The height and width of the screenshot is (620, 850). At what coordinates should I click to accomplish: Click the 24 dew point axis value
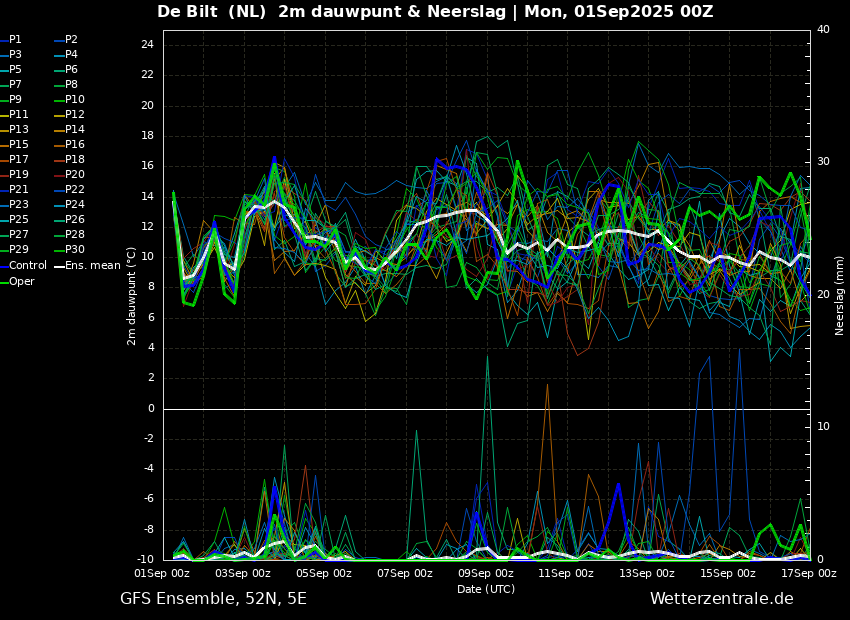147,45
